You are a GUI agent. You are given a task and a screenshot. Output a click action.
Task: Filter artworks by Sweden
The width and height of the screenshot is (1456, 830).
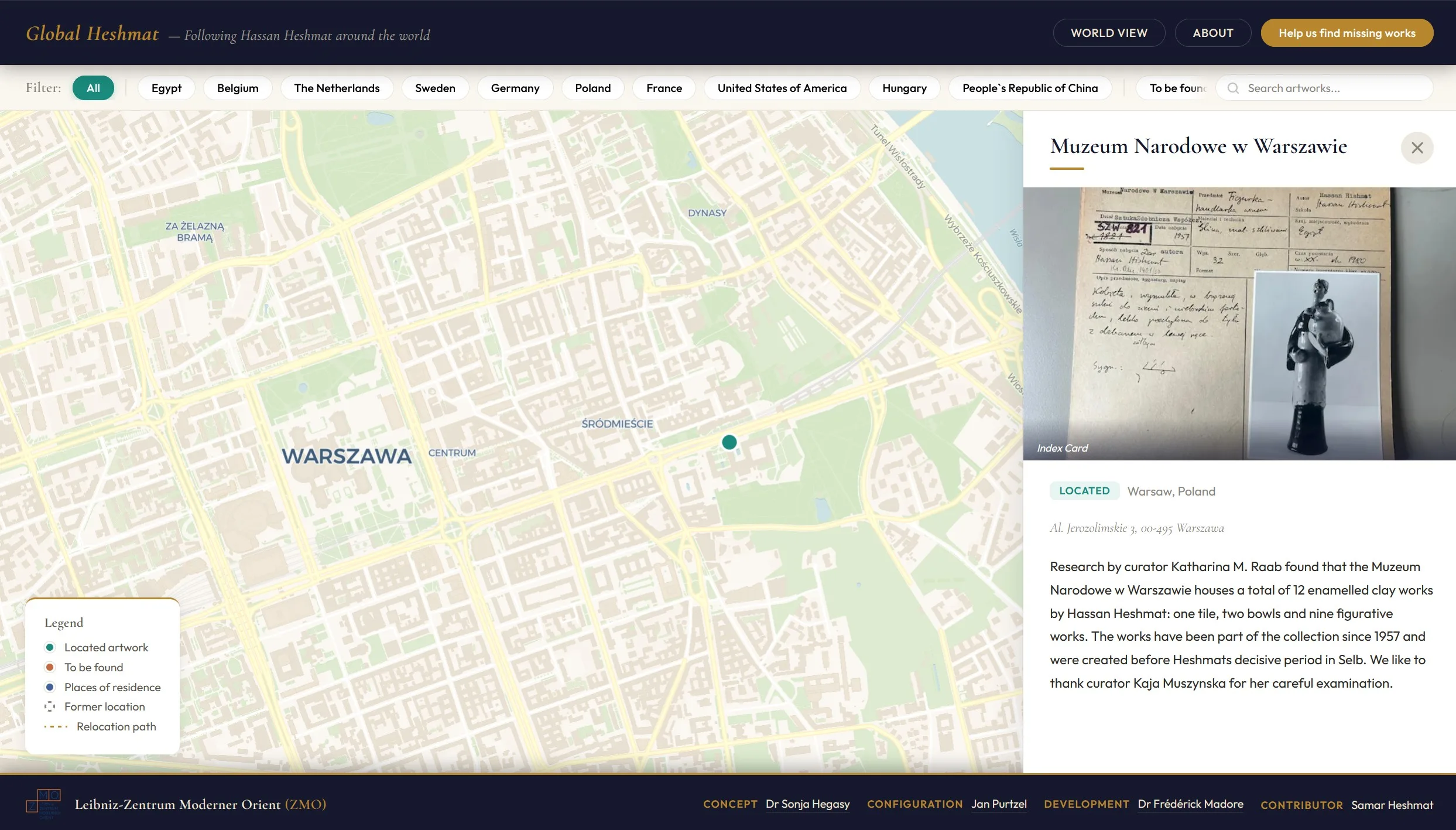435,88
